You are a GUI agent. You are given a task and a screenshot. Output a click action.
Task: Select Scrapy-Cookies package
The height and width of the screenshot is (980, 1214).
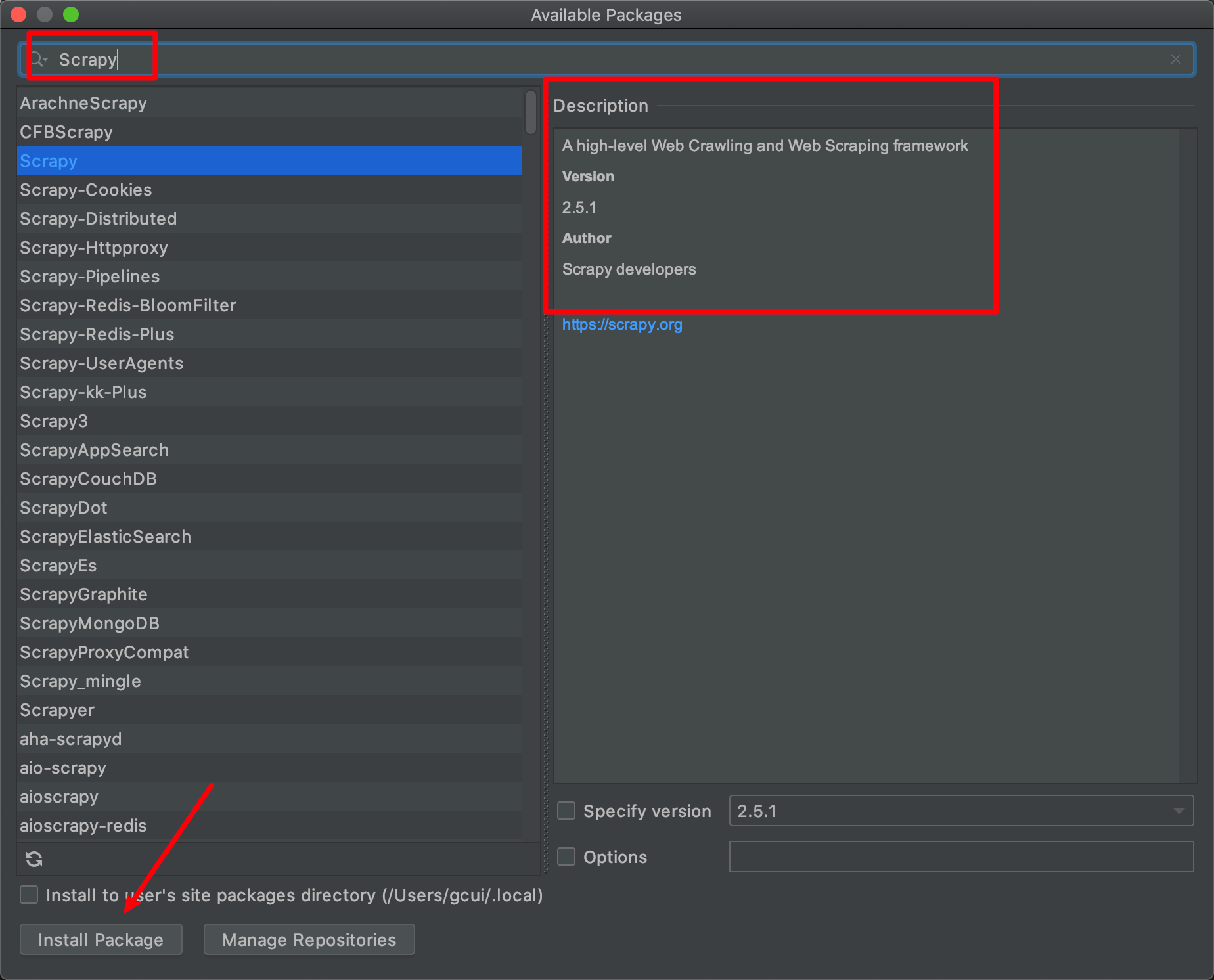pyautogui.click(x=269, y=190)
